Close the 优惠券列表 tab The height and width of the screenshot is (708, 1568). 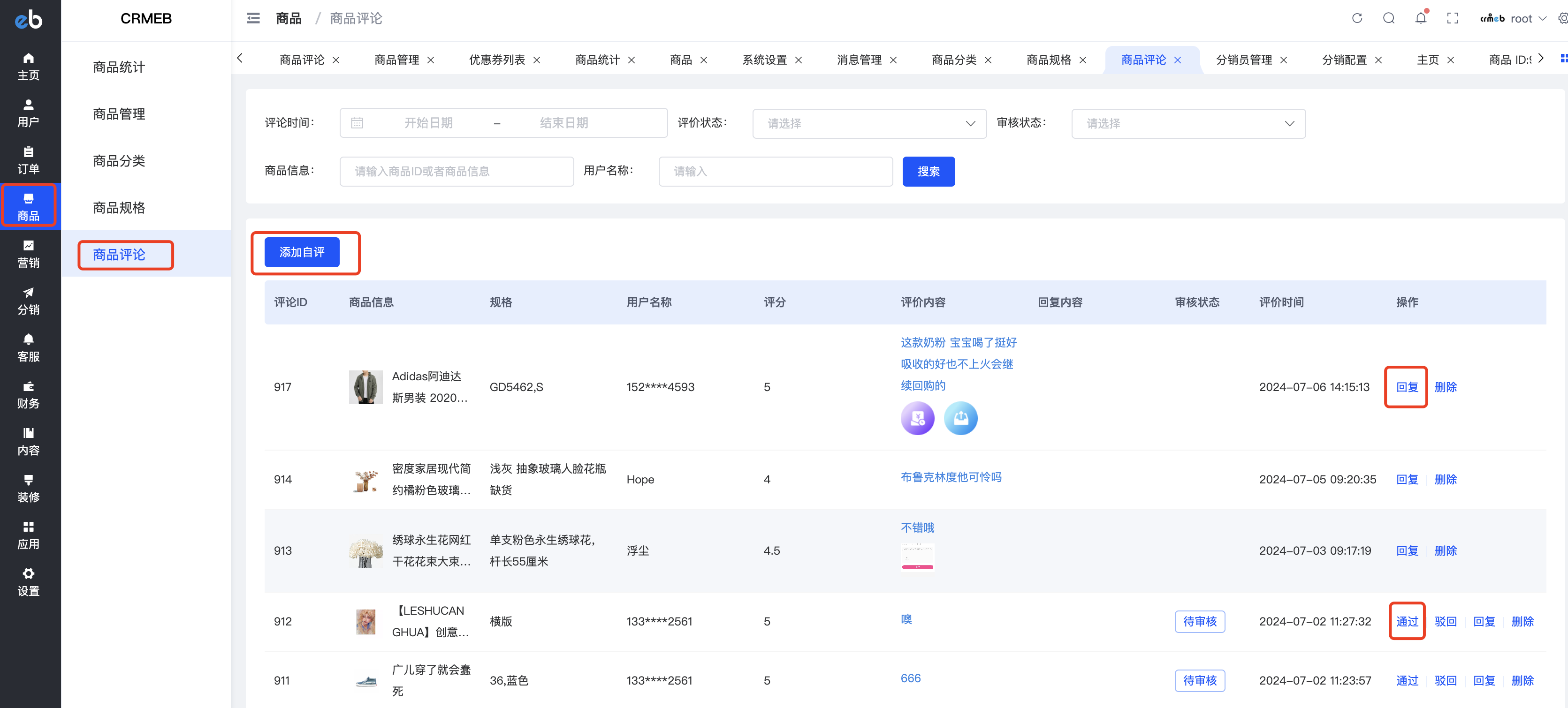coord(536,60)
